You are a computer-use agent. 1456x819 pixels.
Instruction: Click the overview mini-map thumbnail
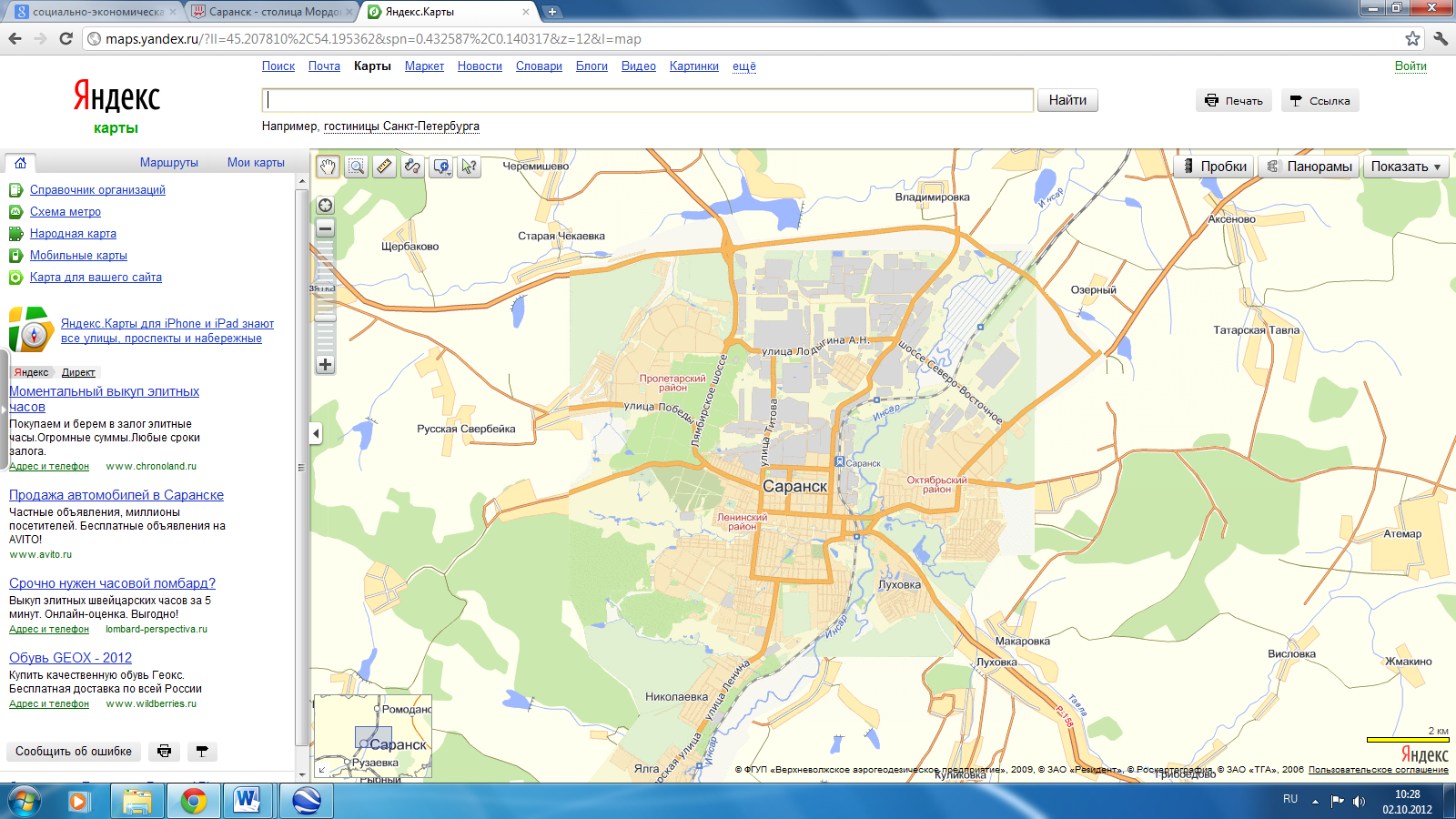[373, 736]
